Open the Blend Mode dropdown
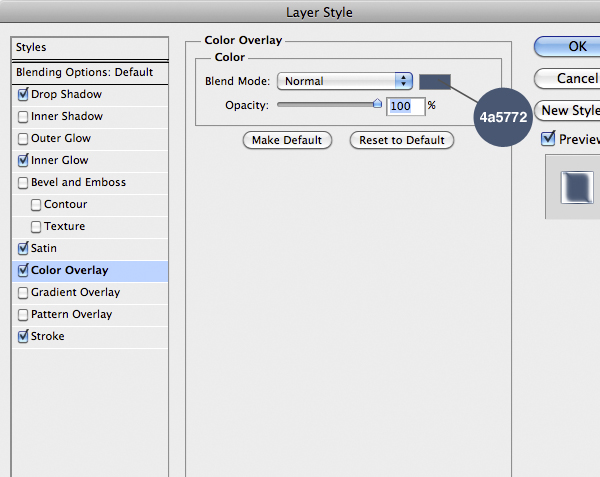Image resolution: width=600 pixels, height=477 pixels. point(345,81)
